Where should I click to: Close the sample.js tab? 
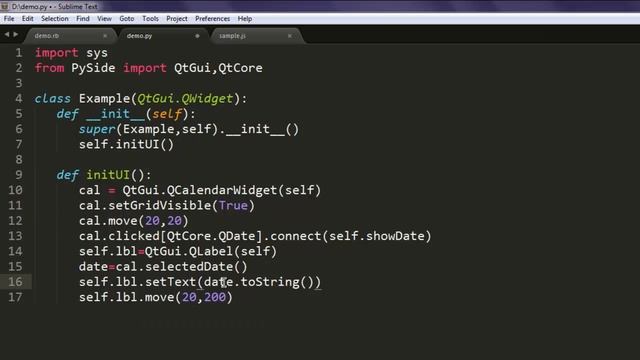(290, 36)
